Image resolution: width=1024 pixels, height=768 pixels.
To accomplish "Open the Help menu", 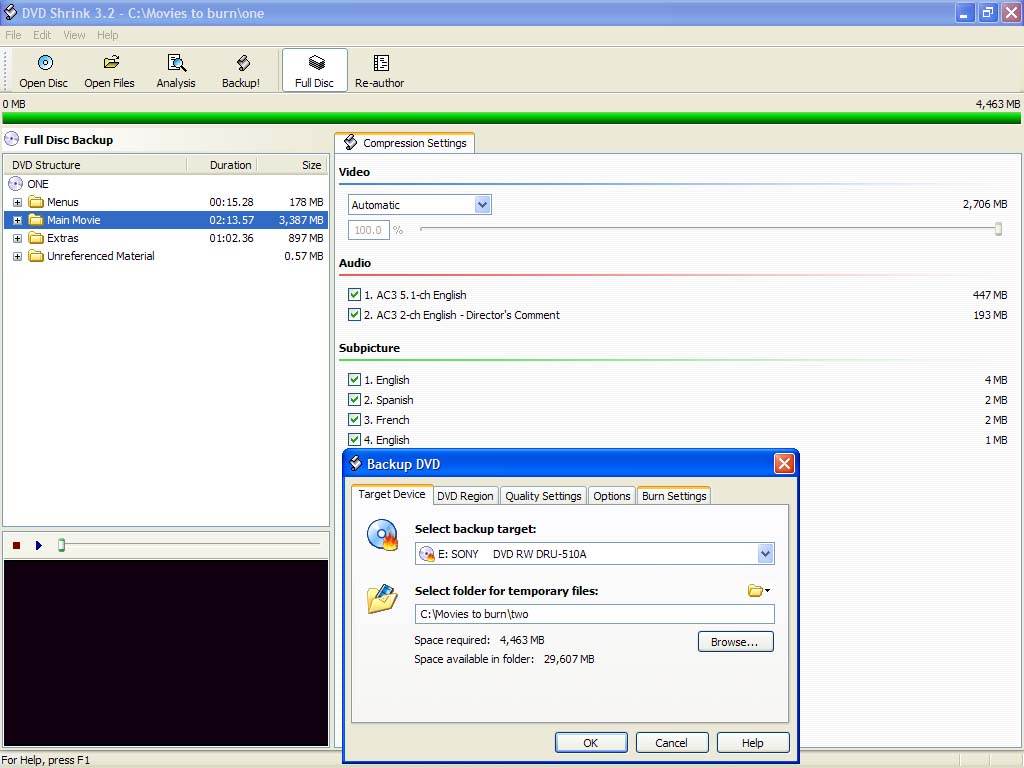I will tap(108, 35).
